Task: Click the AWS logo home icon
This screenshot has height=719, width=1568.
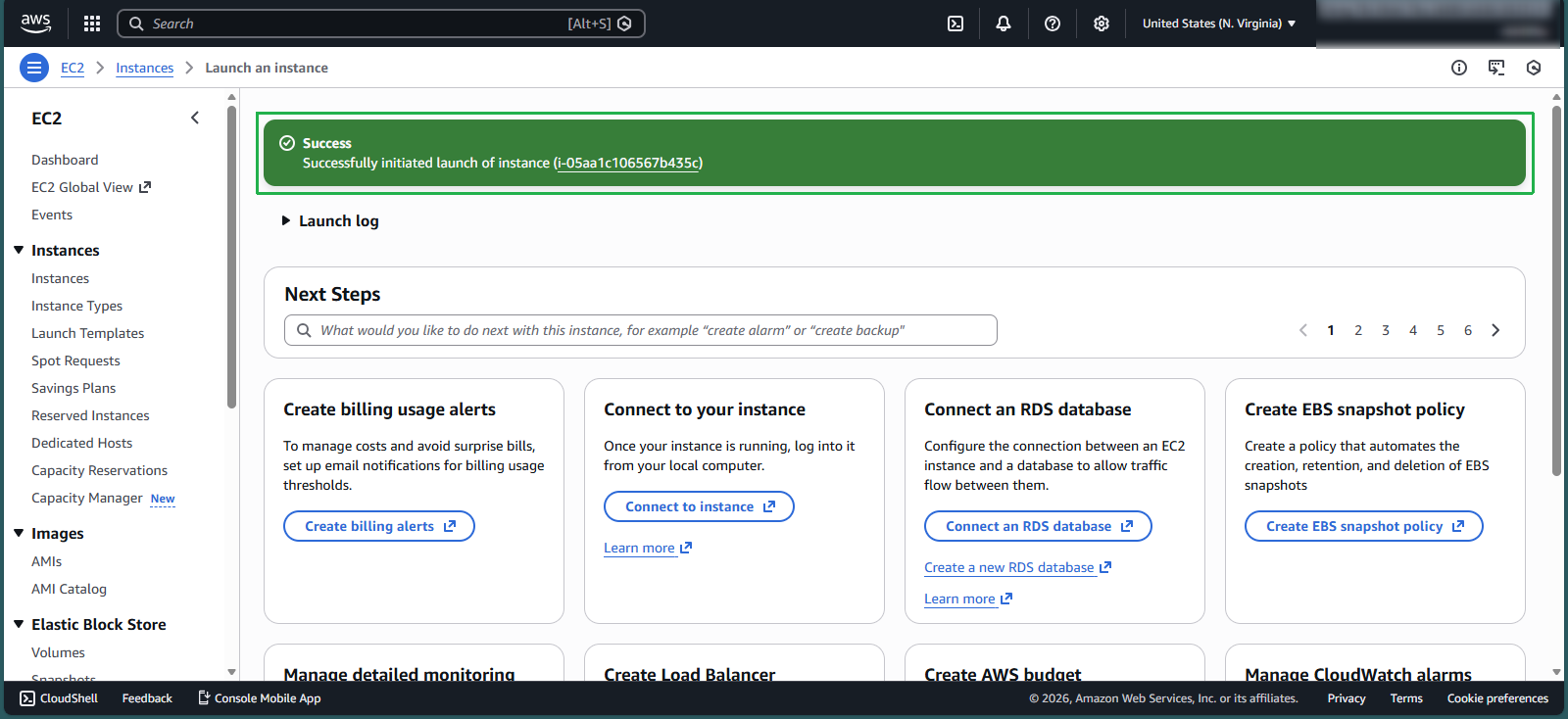Action: point(35,23)
